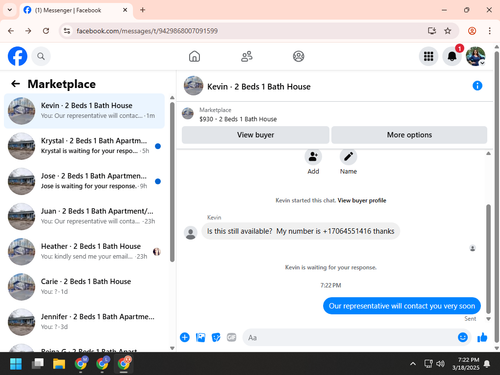Screen dimensions: 500x375
Task: Open Carie's conversation
Action: point(84,287)
